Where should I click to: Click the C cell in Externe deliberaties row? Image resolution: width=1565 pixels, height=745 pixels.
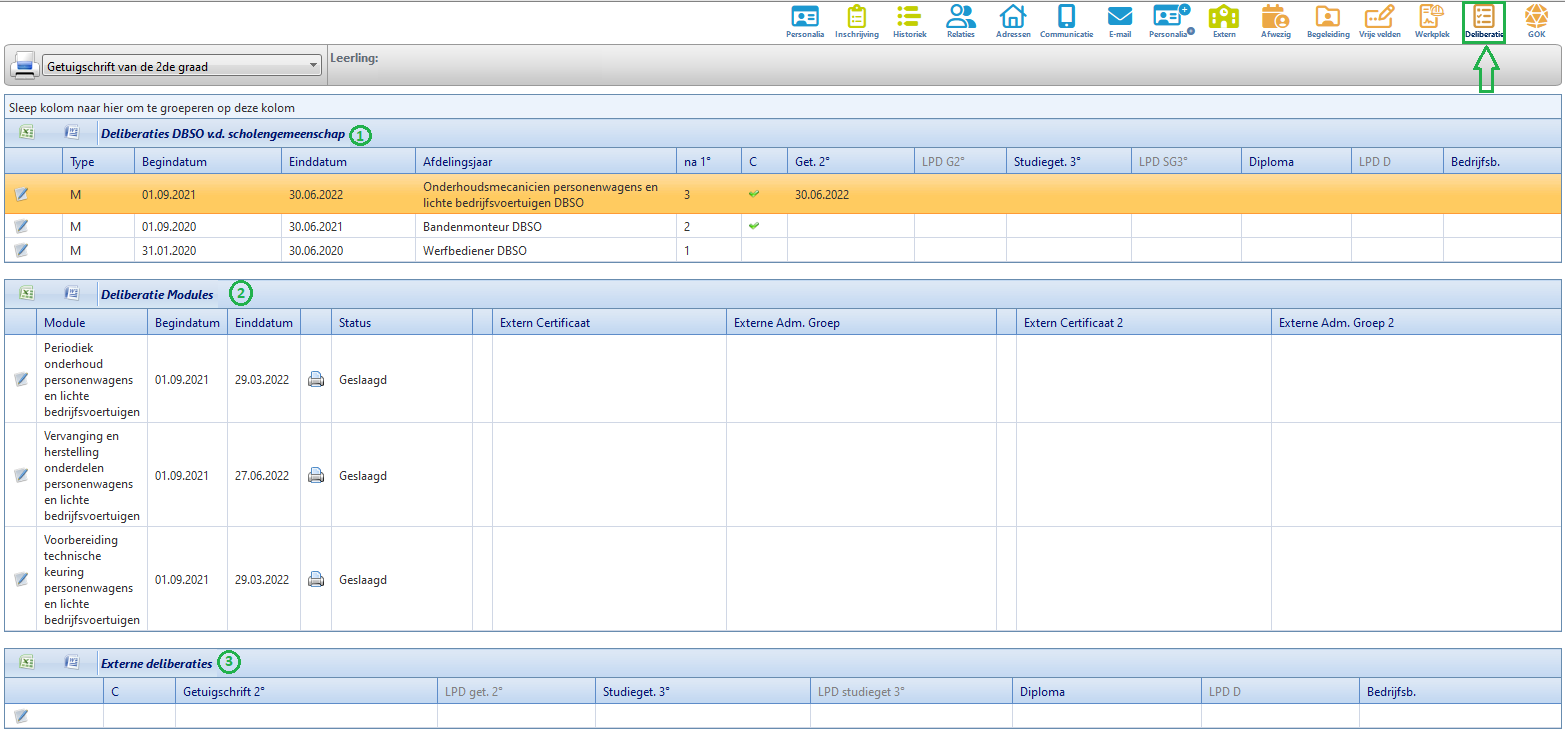coord(139,716)
